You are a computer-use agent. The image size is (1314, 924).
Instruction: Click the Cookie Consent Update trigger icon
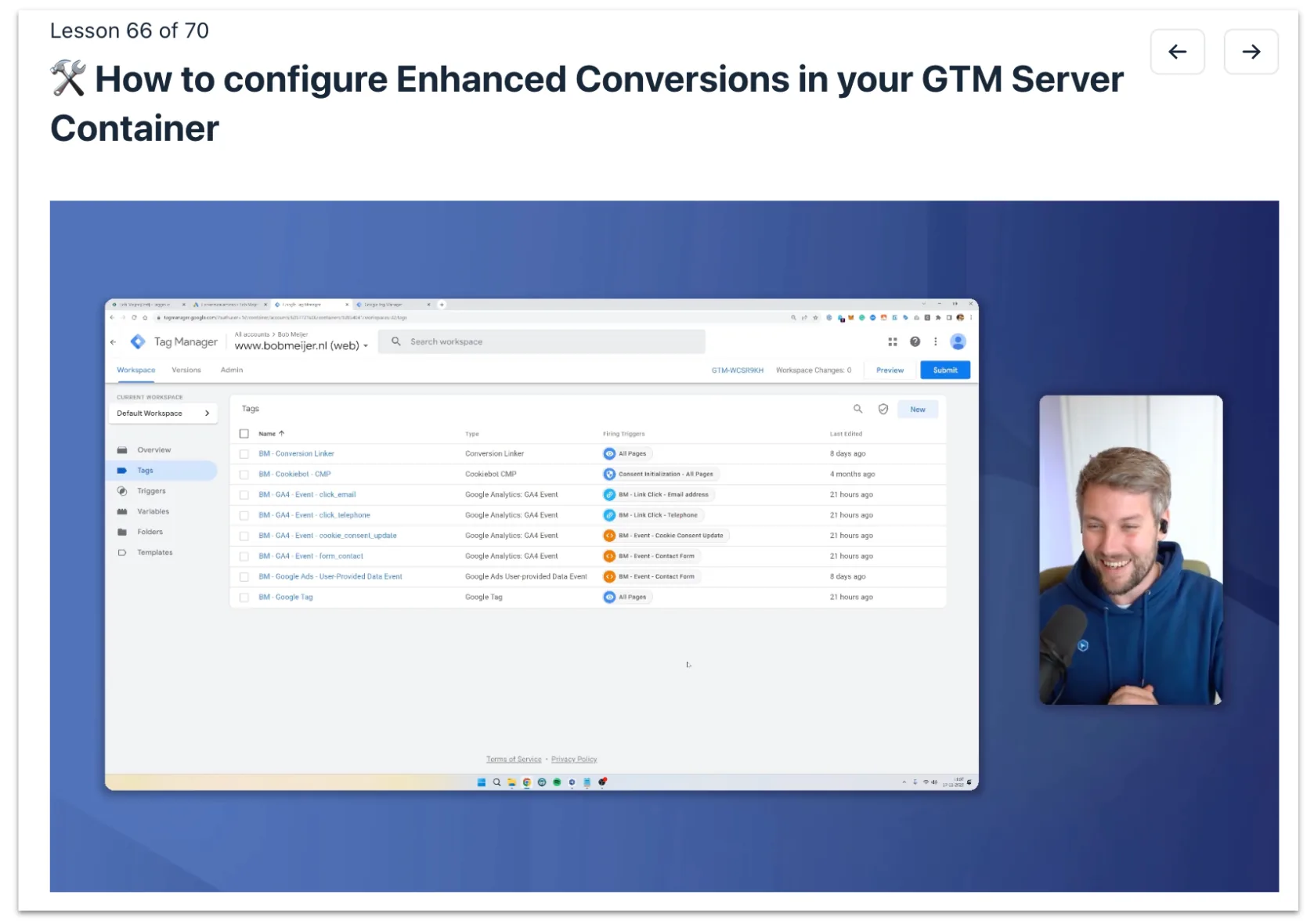[609, 536]
